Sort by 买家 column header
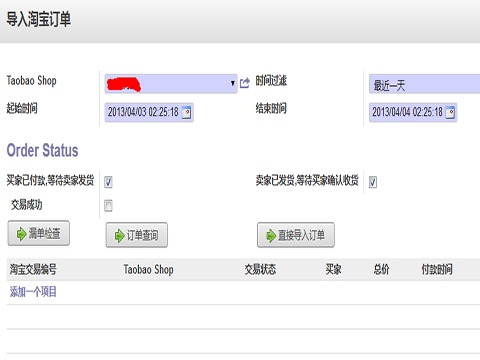 click(333, 269)
